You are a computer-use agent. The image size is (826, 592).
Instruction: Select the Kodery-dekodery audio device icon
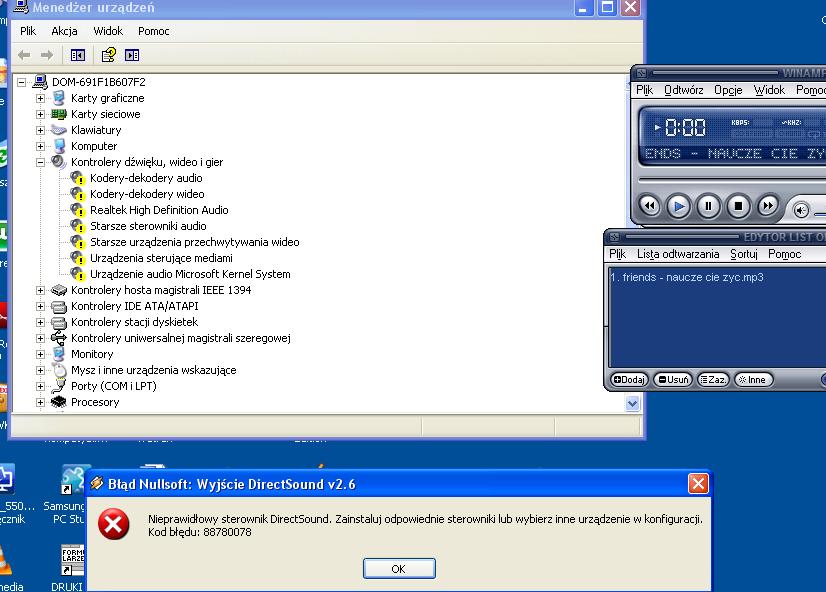click(78, 179)
